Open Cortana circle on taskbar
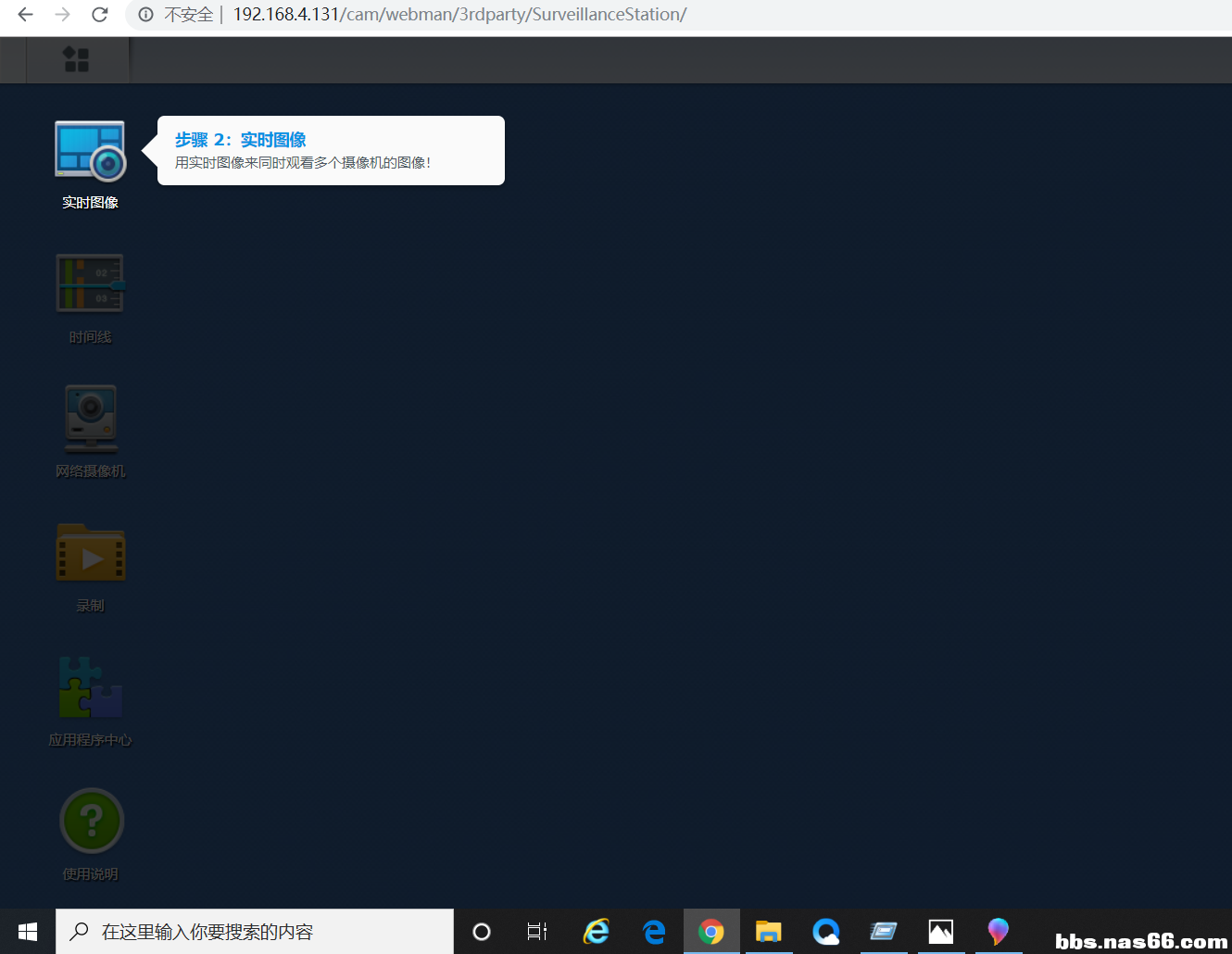The width and height of the screenshot is (1232, 954). tap(482, 932)
